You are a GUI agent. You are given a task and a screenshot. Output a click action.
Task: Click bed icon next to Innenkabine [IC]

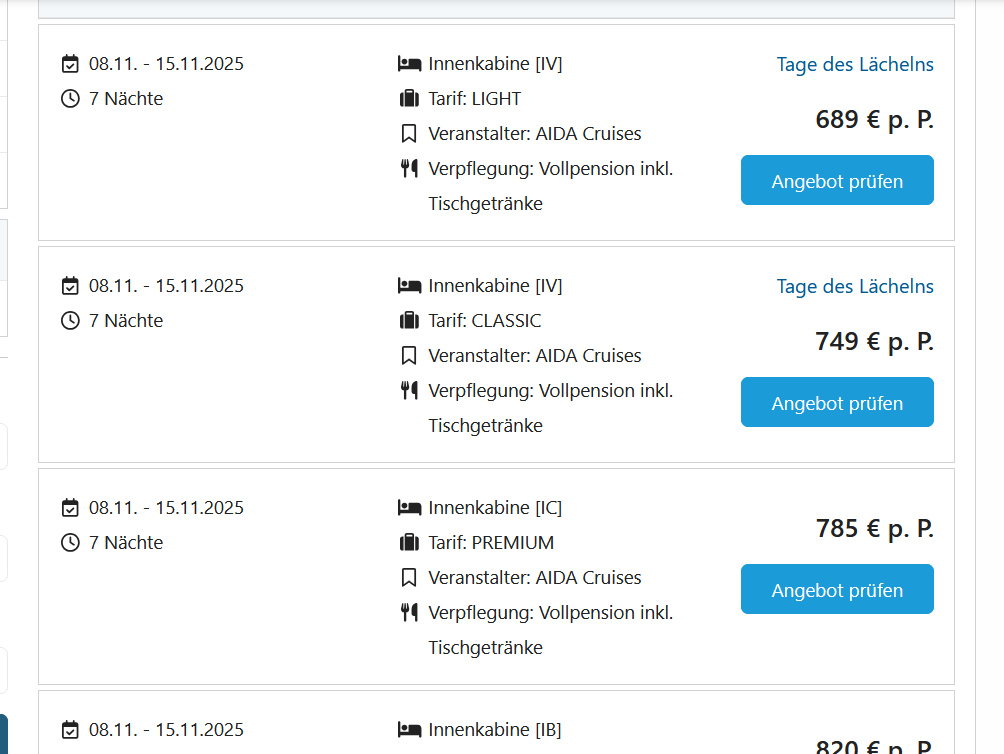[x=409, y=508]
